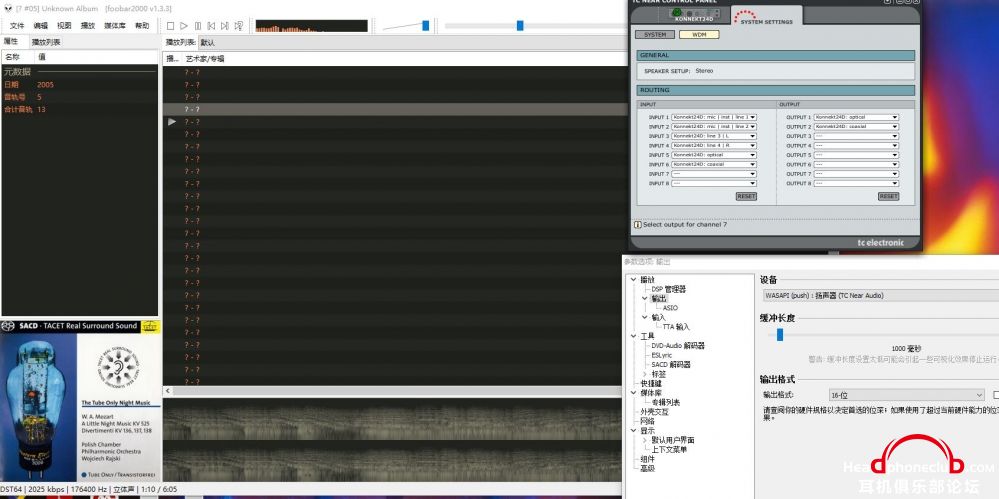This screenshot has width=999, height=499.
Task: Switch to the System Settings tab
Action: click(x=766, y=18)
